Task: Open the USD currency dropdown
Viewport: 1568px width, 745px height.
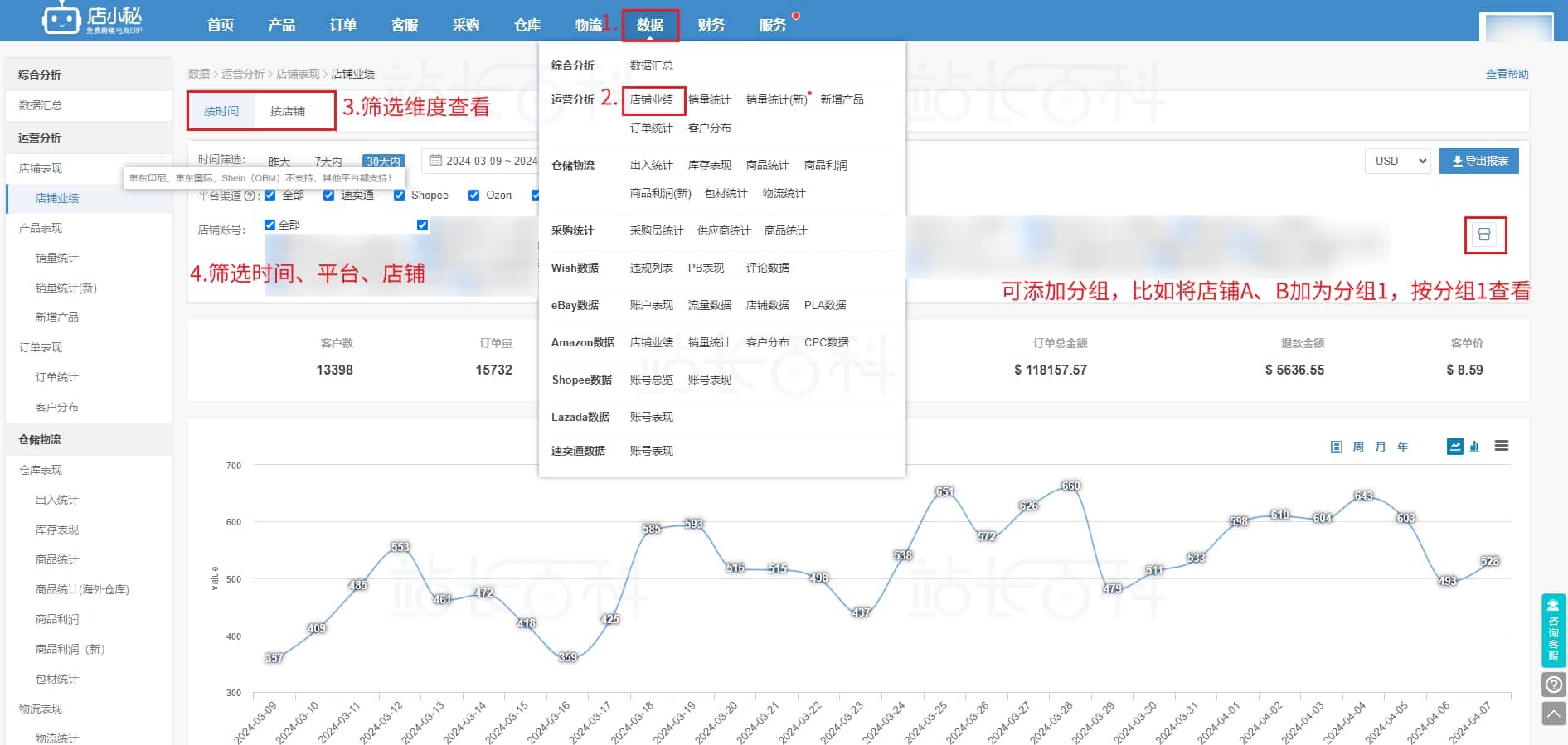Action: (1397, 161)
